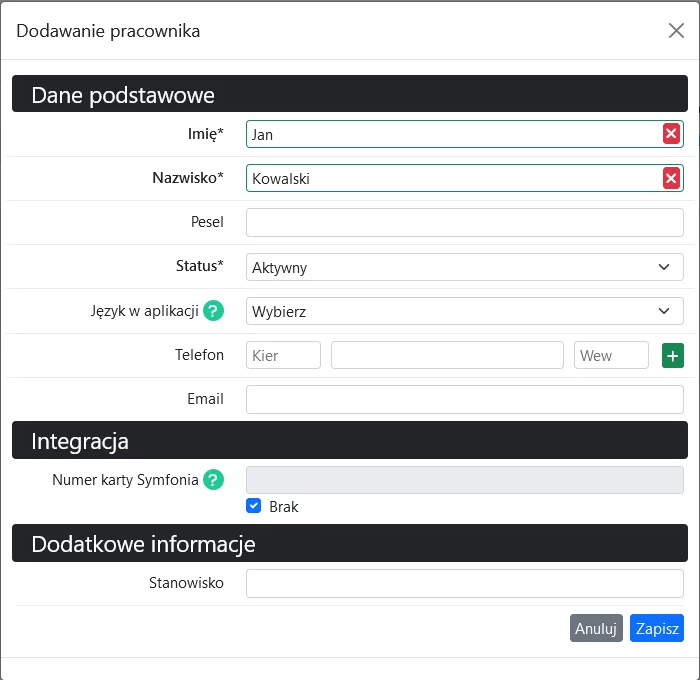Click the Stanowisko text field
700x680 pixels.
(464, 583)
